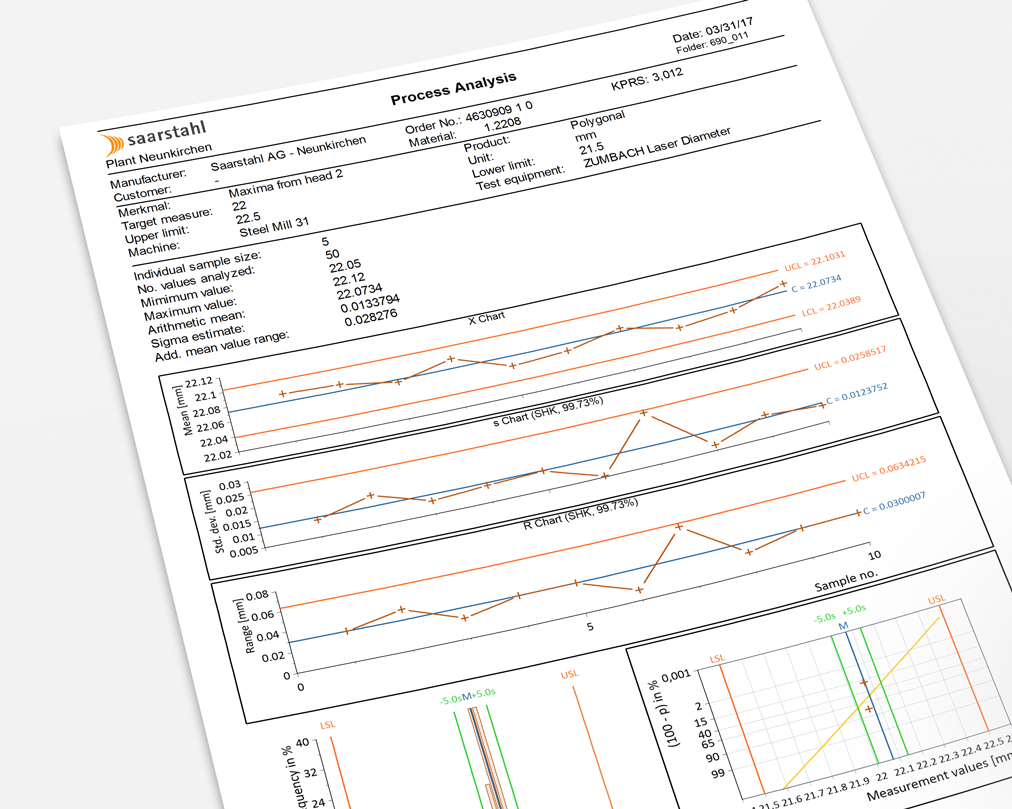Click the "UCL = 0.0634215" label
This screenshot has height=809, width=1012.
point(889,469)
